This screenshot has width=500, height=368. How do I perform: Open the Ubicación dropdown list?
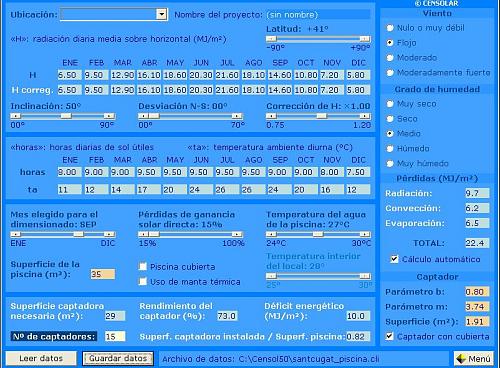(x=161, y=14)
